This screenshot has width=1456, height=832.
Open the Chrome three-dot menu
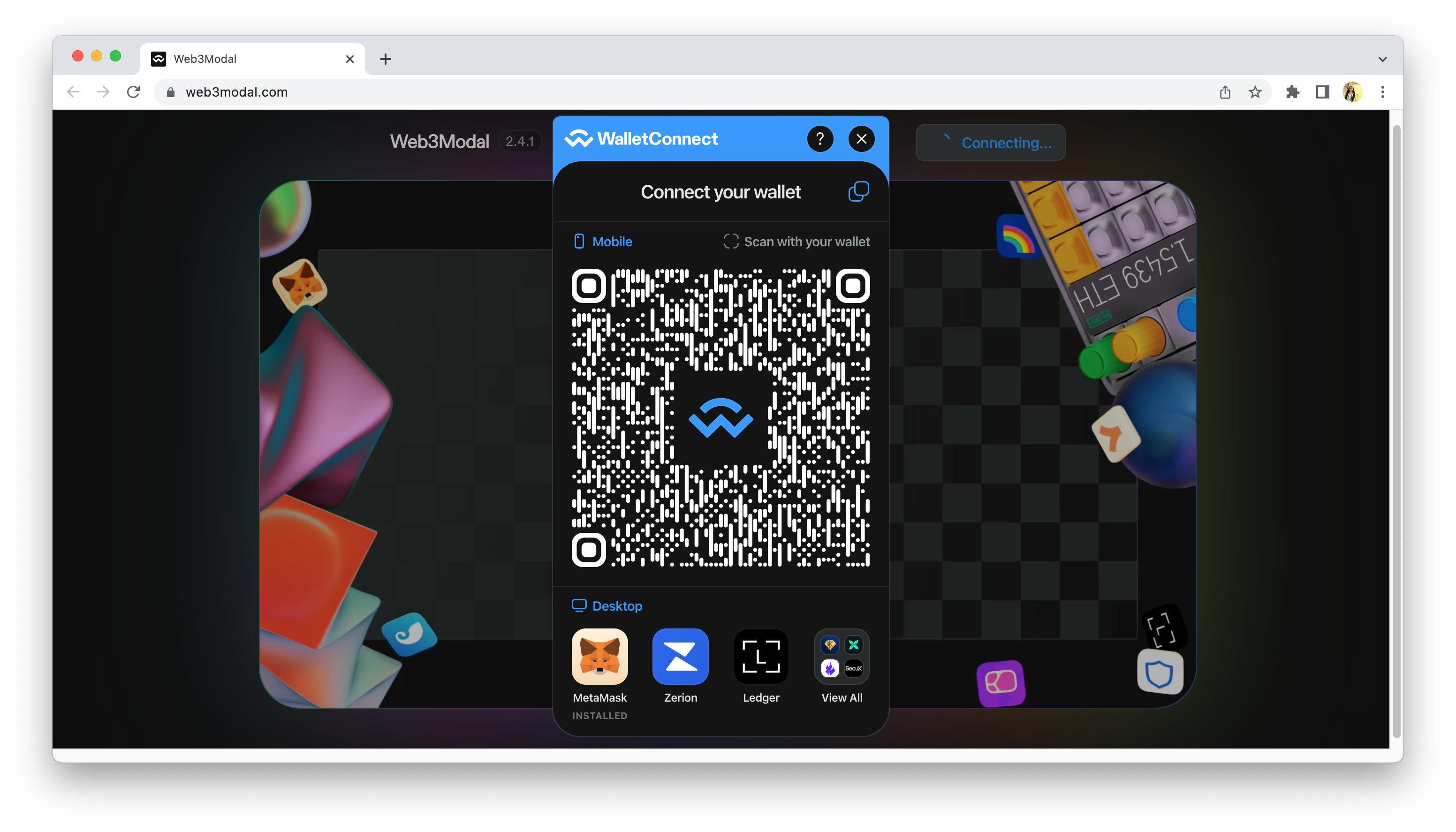point(1382,92)
